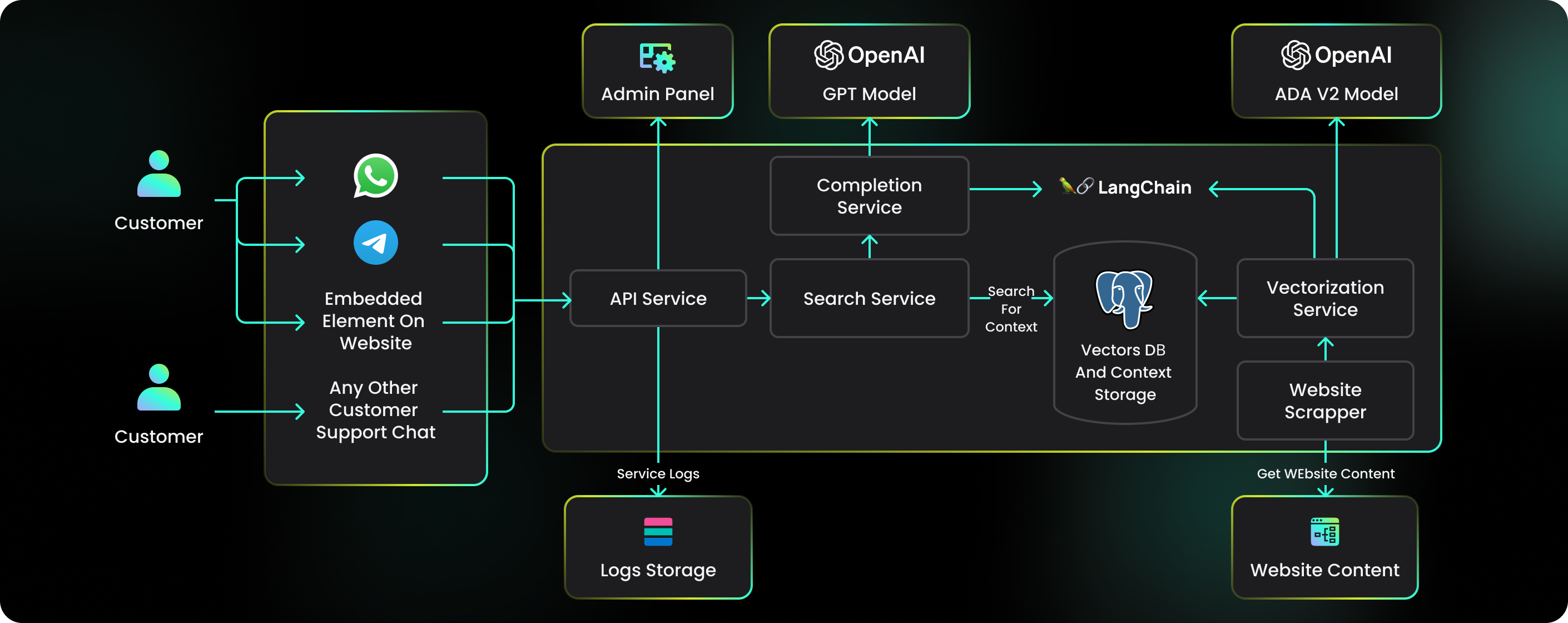Viewport: 1568px width, 623px height.
Task: Click the Get WEbsite Content label
Action: (1325, 473)
